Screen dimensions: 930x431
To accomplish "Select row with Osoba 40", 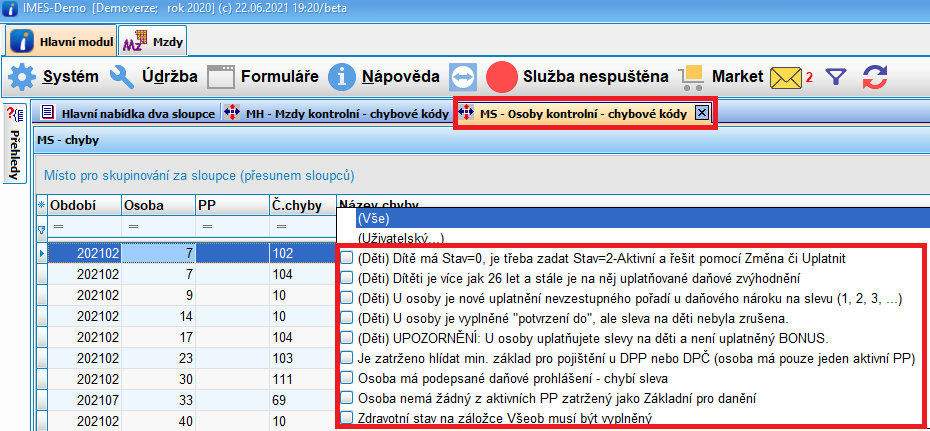I will pos(186,422).
